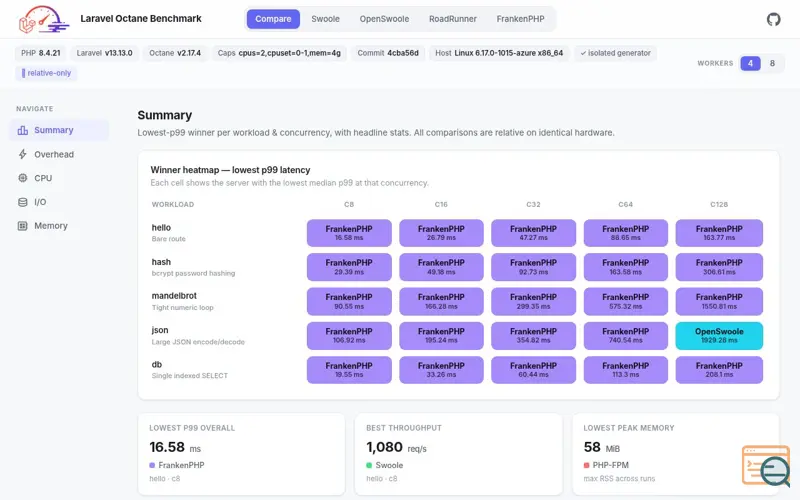Screen dimensions: 800x500
Task: Set workers to 4
Action: [750, 63]
